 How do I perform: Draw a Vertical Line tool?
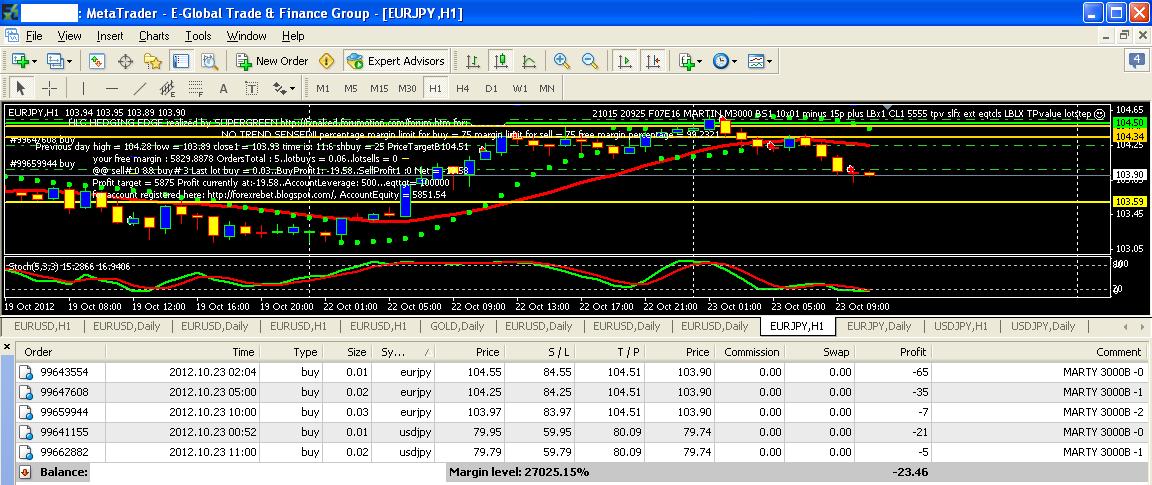83,88
